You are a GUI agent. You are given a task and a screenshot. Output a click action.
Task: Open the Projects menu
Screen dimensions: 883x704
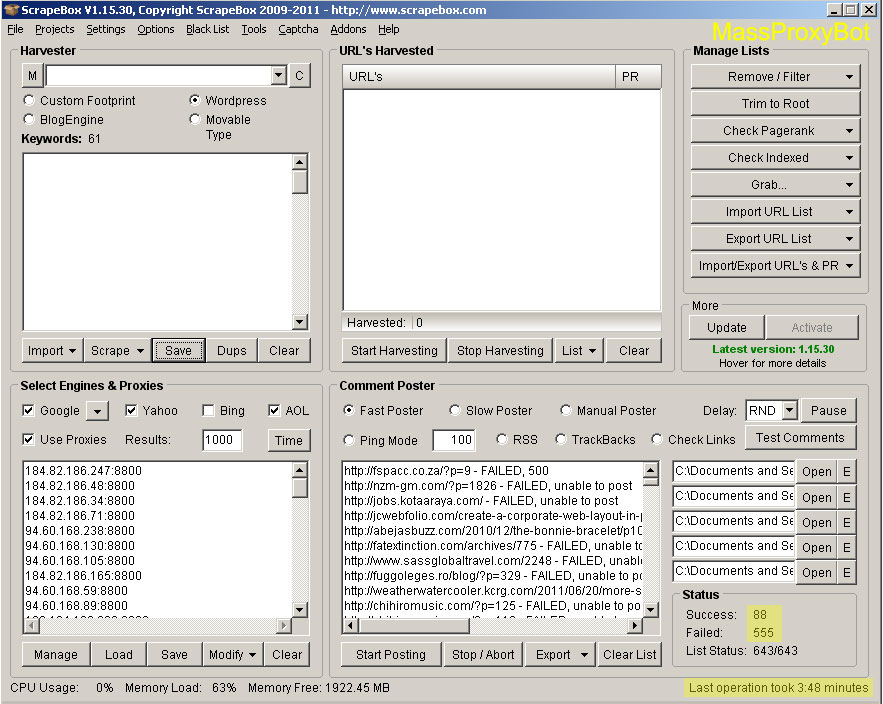pyautogui.click(x=54, y=29)
